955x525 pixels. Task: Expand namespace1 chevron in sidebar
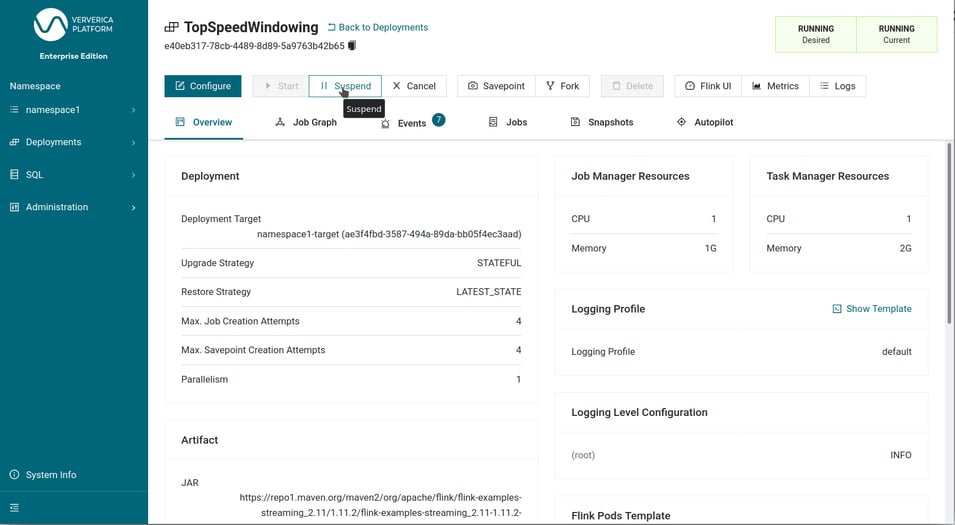tap(133, 110)
